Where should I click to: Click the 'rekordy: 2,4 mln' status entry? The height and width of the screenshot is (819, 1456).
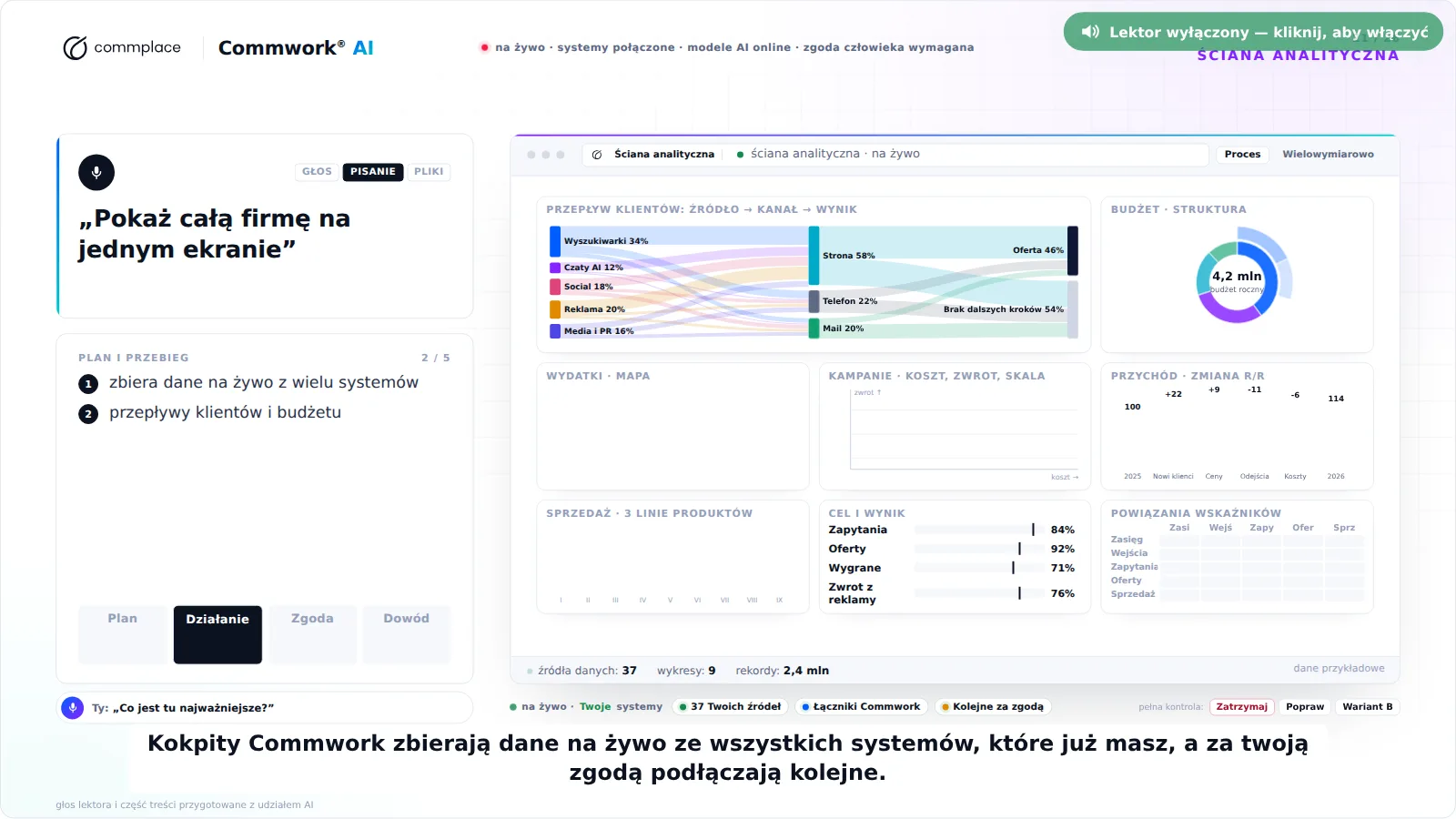pyautogui.click(x=783, y=671)
